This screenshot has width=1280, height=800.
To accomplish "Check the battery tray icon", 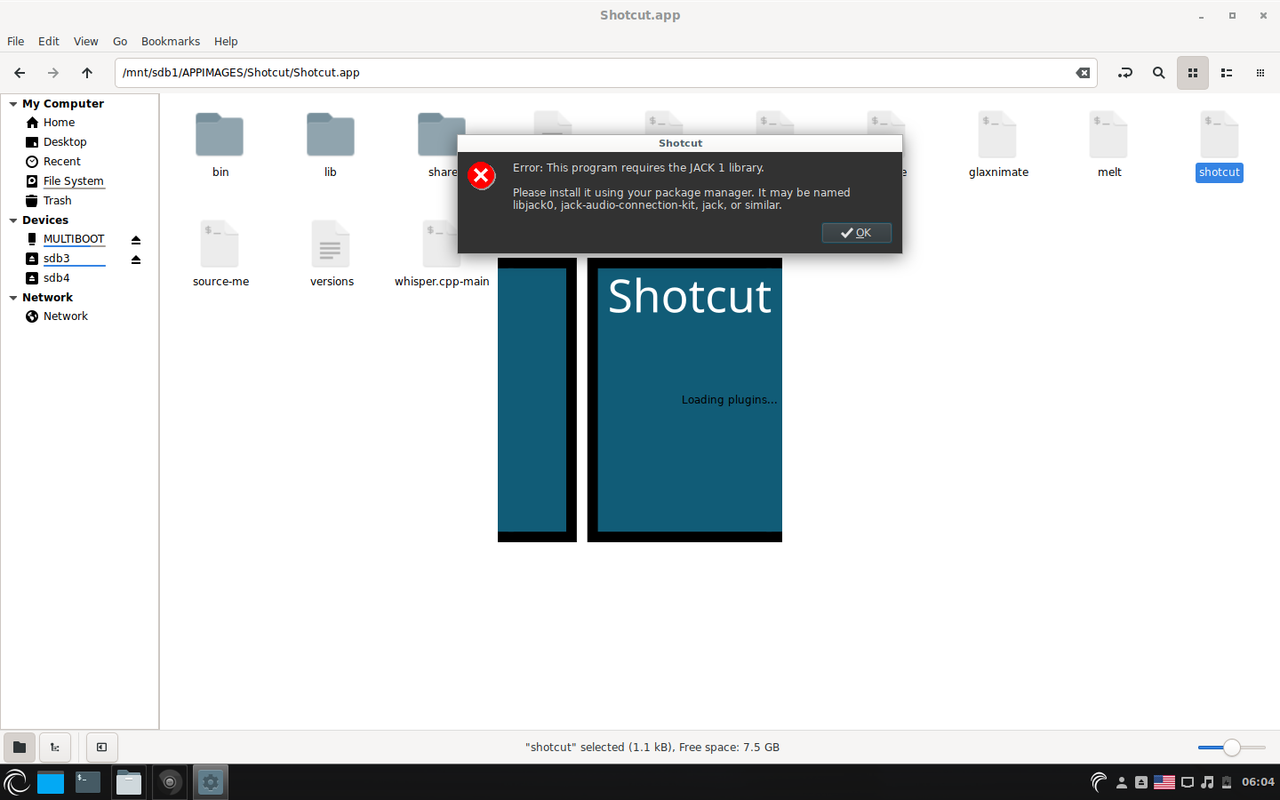I will tap(1227, 782).
